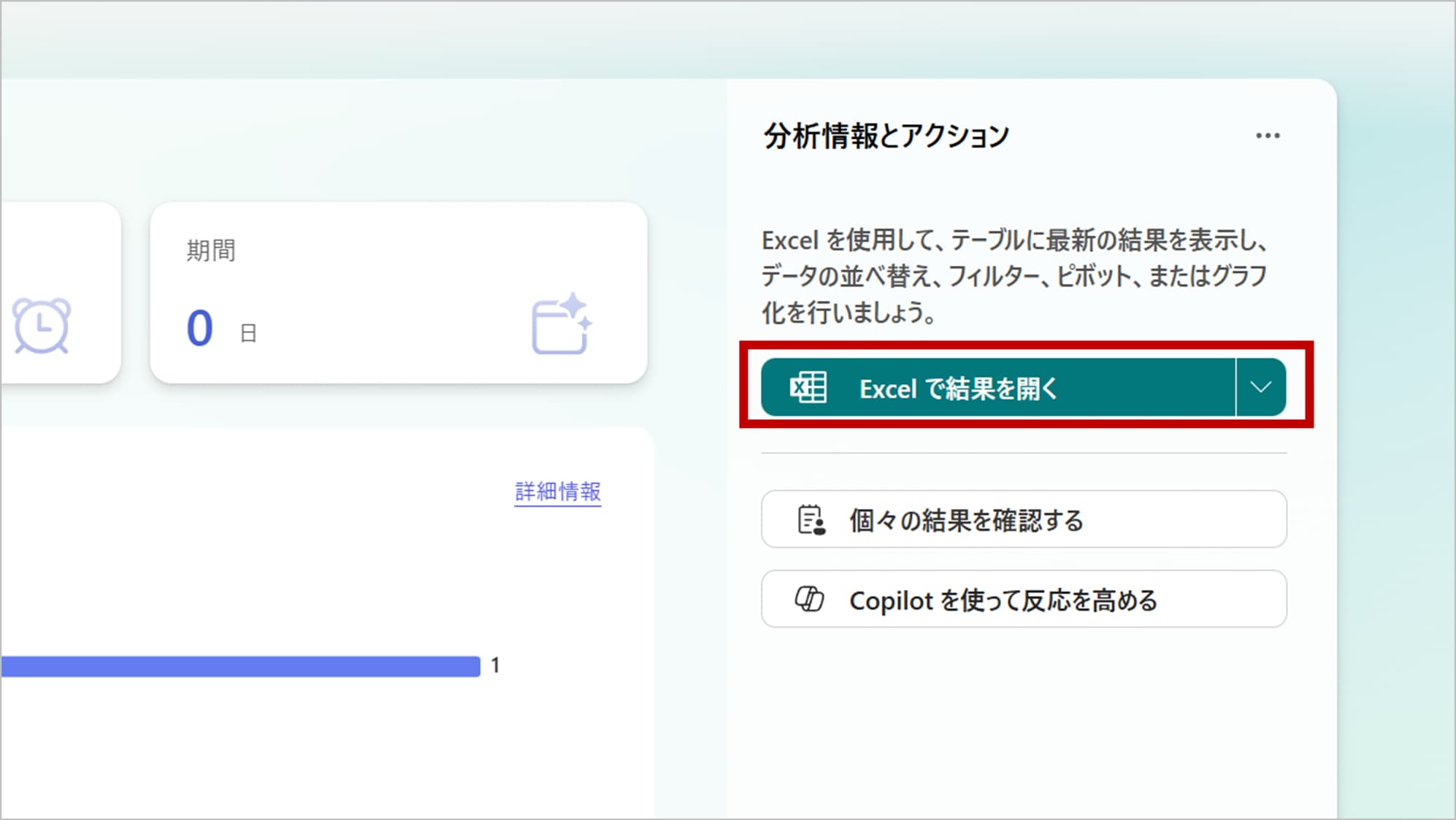Click the individual results clipboard-person icon

(x=811, y=520)
